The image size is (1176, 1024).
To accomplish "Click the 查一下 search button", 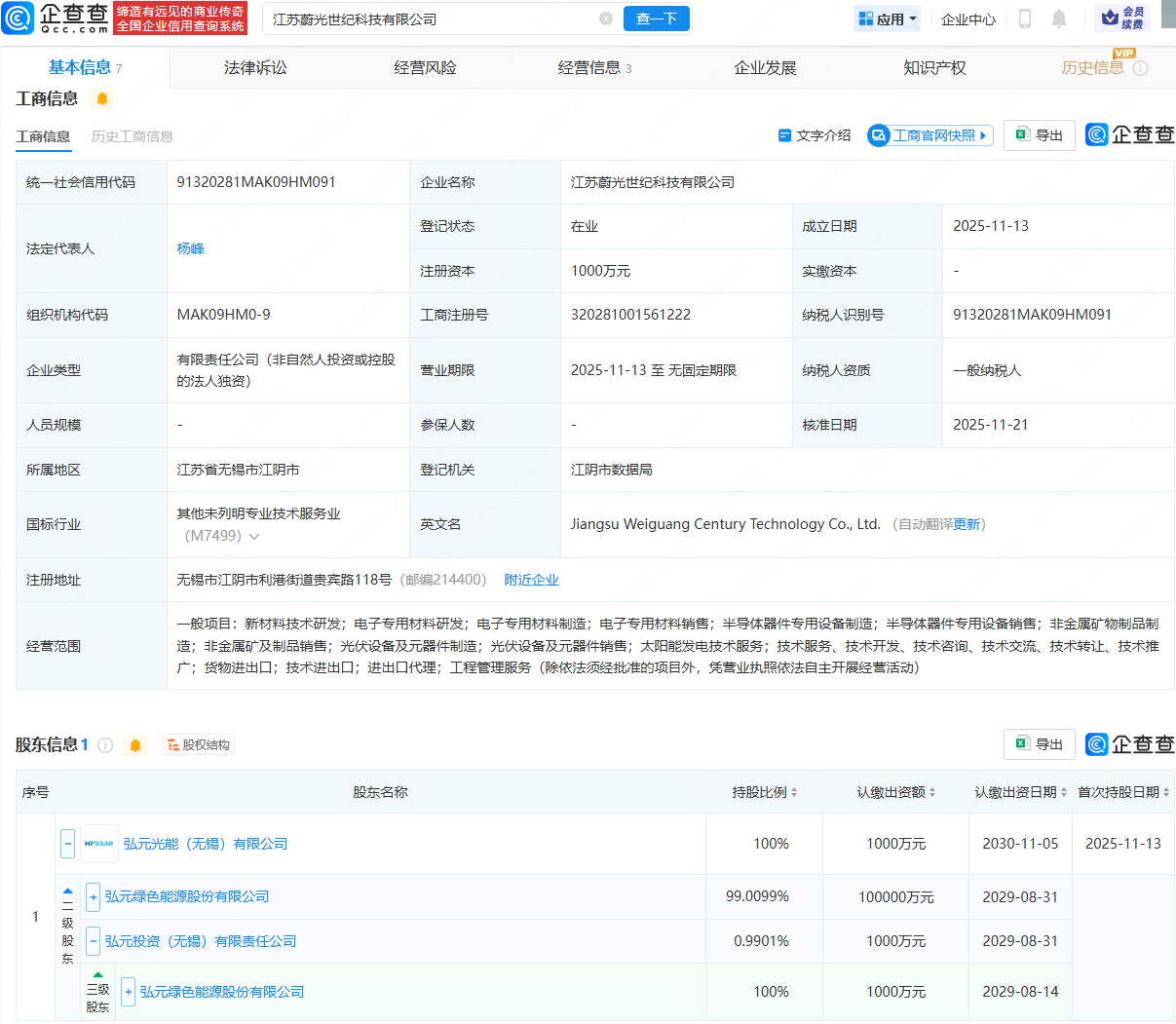I will coord(656,19).
